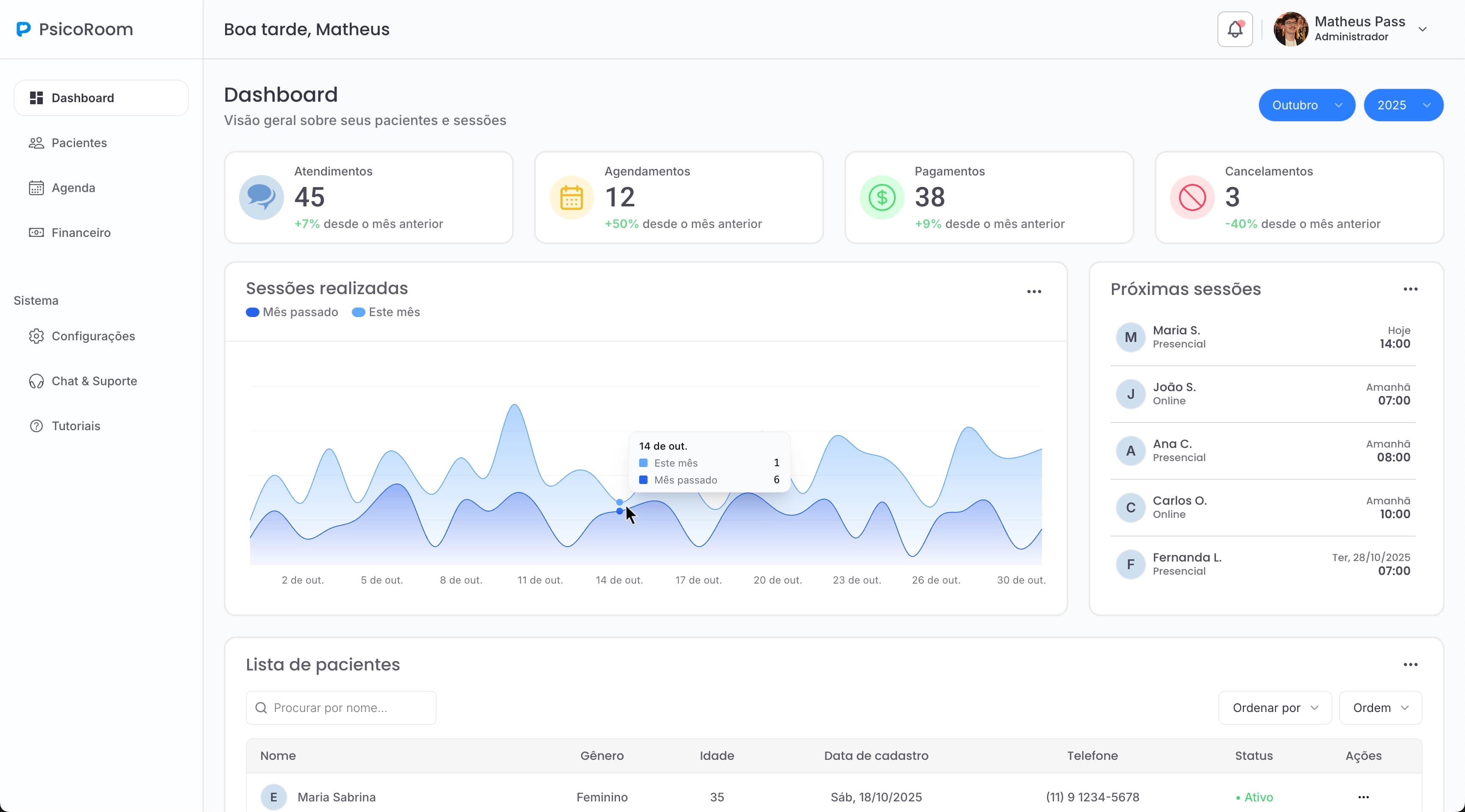Open the Tutoriais help icon
The image size is (1465, 812).
pos(36,425)
